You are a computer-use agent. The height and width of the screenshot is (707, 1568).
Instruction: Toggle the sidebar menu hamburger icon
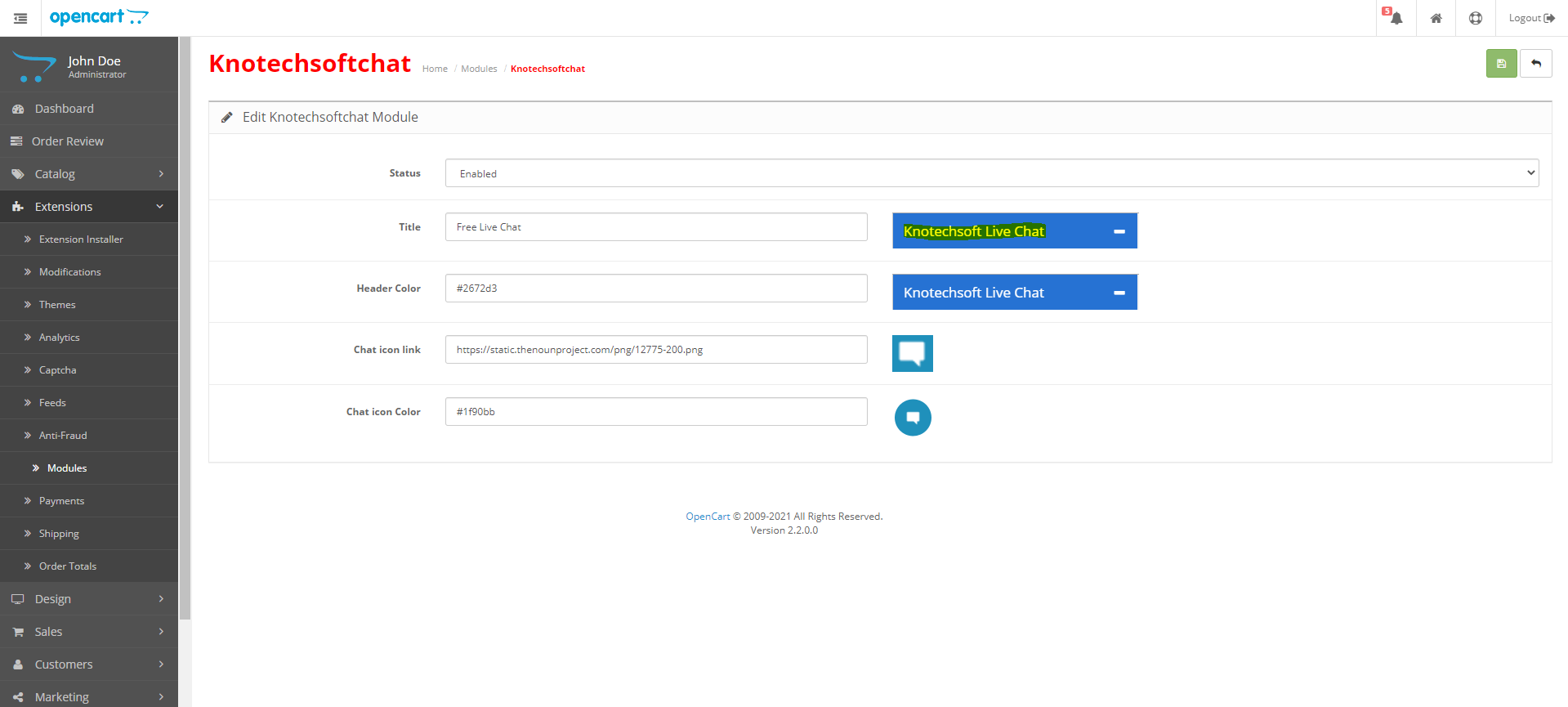pos(20,18)
